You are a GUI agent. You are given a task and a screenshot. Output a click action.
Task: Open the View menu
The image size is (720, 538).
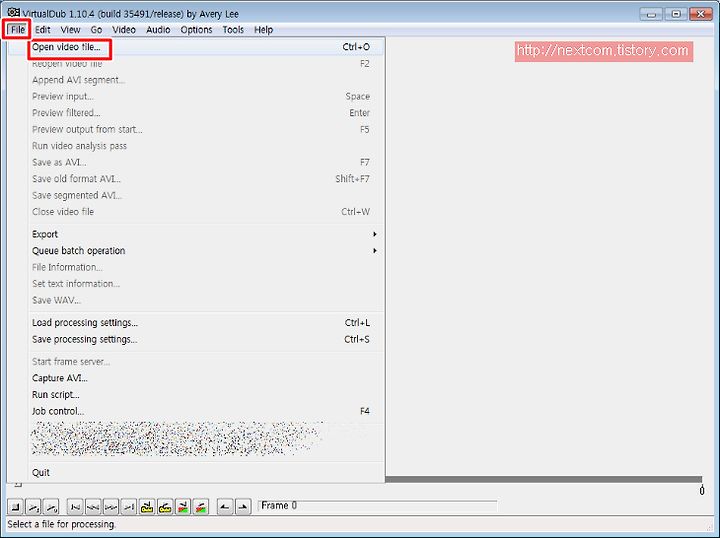pyautogui.click(x=70, y=30)
